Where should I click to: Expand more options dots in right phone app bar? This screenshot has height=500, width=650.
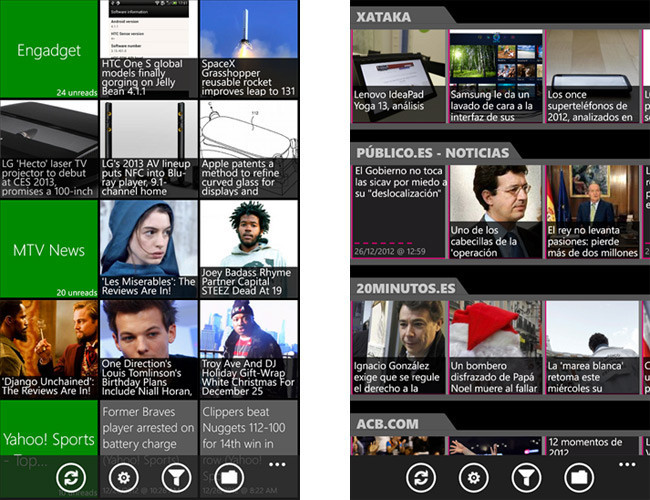[627, 464]
